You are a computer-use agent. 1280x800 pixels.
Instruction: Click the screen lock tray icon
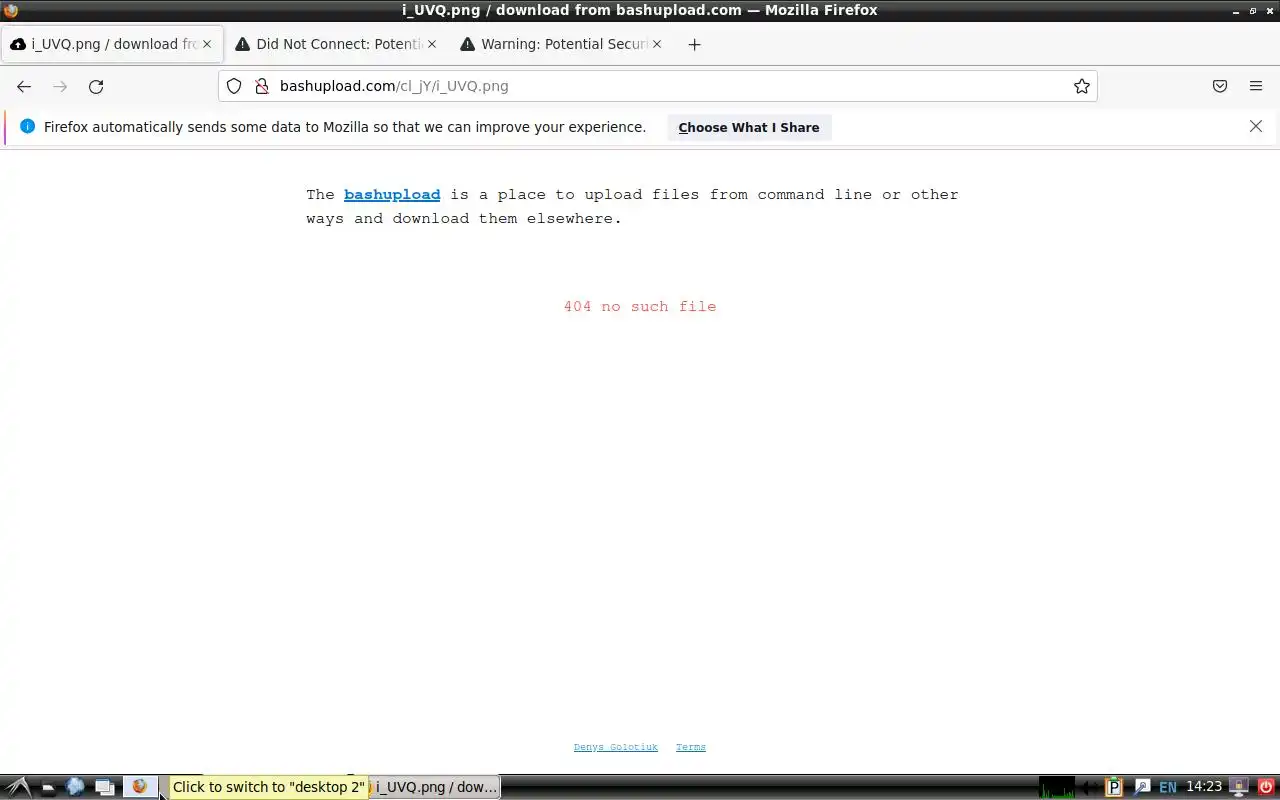pos(1239,787)
